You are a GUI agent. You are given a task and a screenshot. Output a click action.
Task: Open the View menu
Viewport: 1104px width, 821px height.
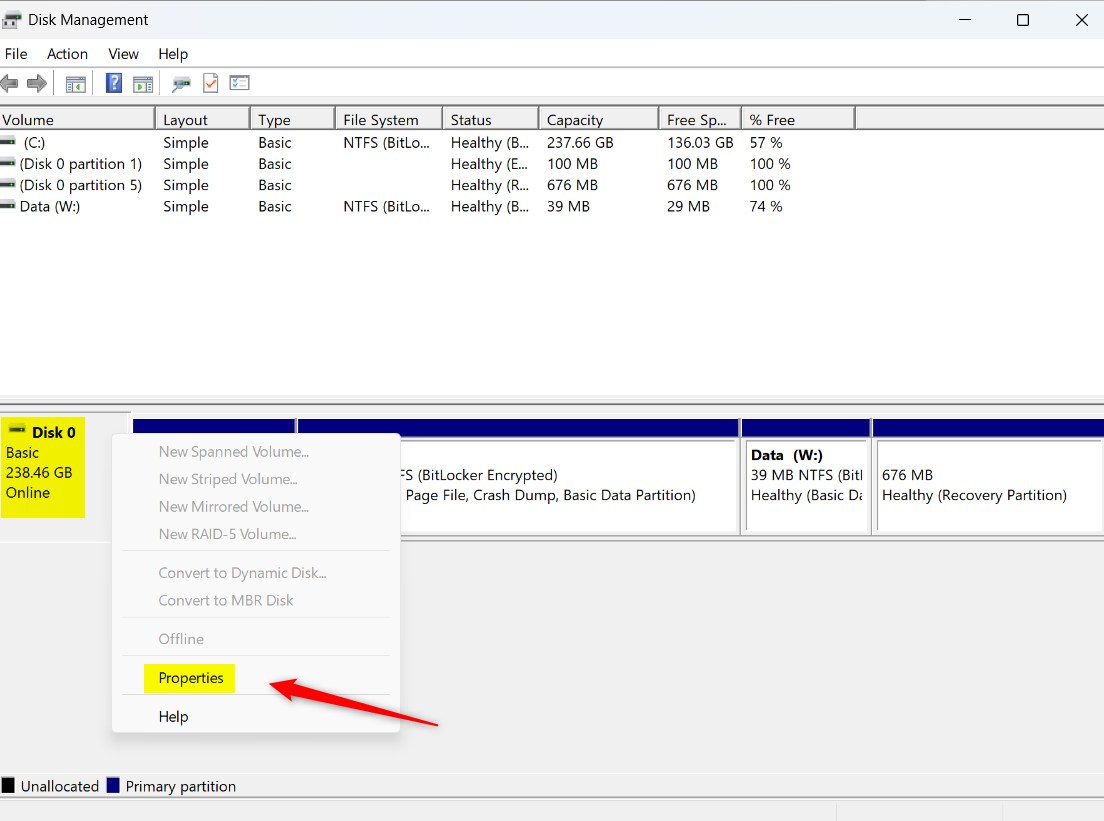pos(122,54)
